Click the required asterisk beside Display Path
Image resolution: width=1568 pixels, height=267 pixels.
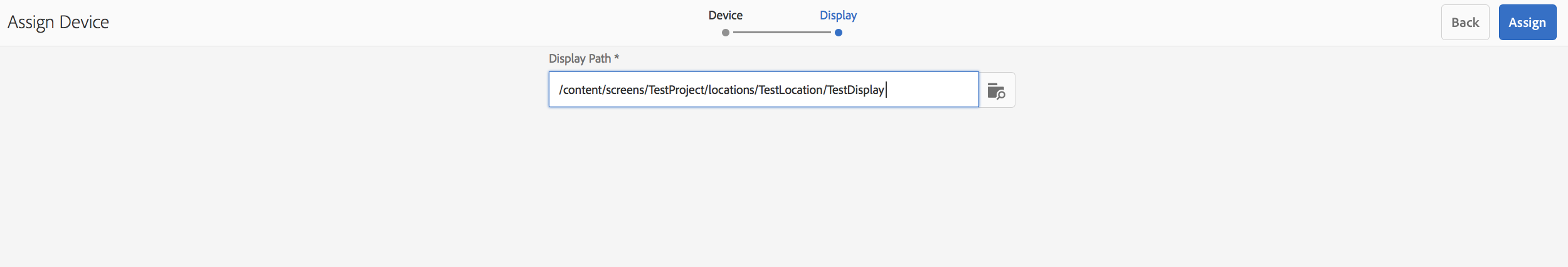click(x=617, y=58)
